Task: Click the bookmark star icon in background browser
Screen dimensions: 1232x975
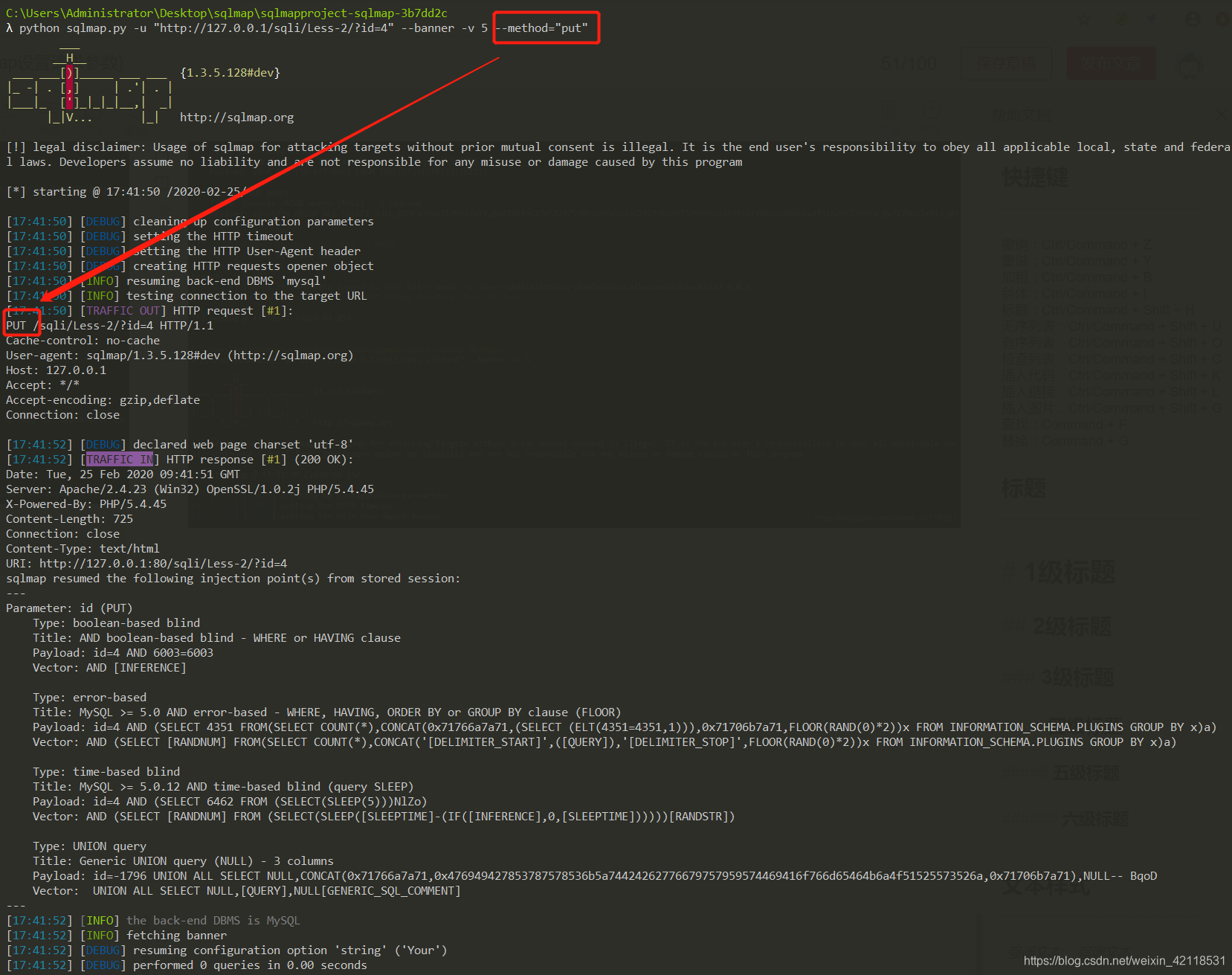Action: click(x=1084, y=19)
